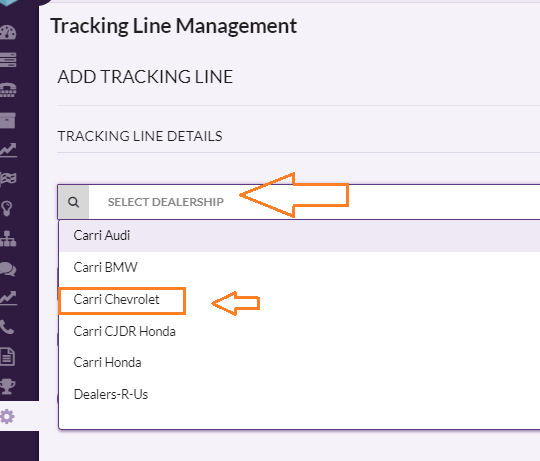Select the archive box sidebar icon
Screen dimensions: 540x461
[8, 121]
